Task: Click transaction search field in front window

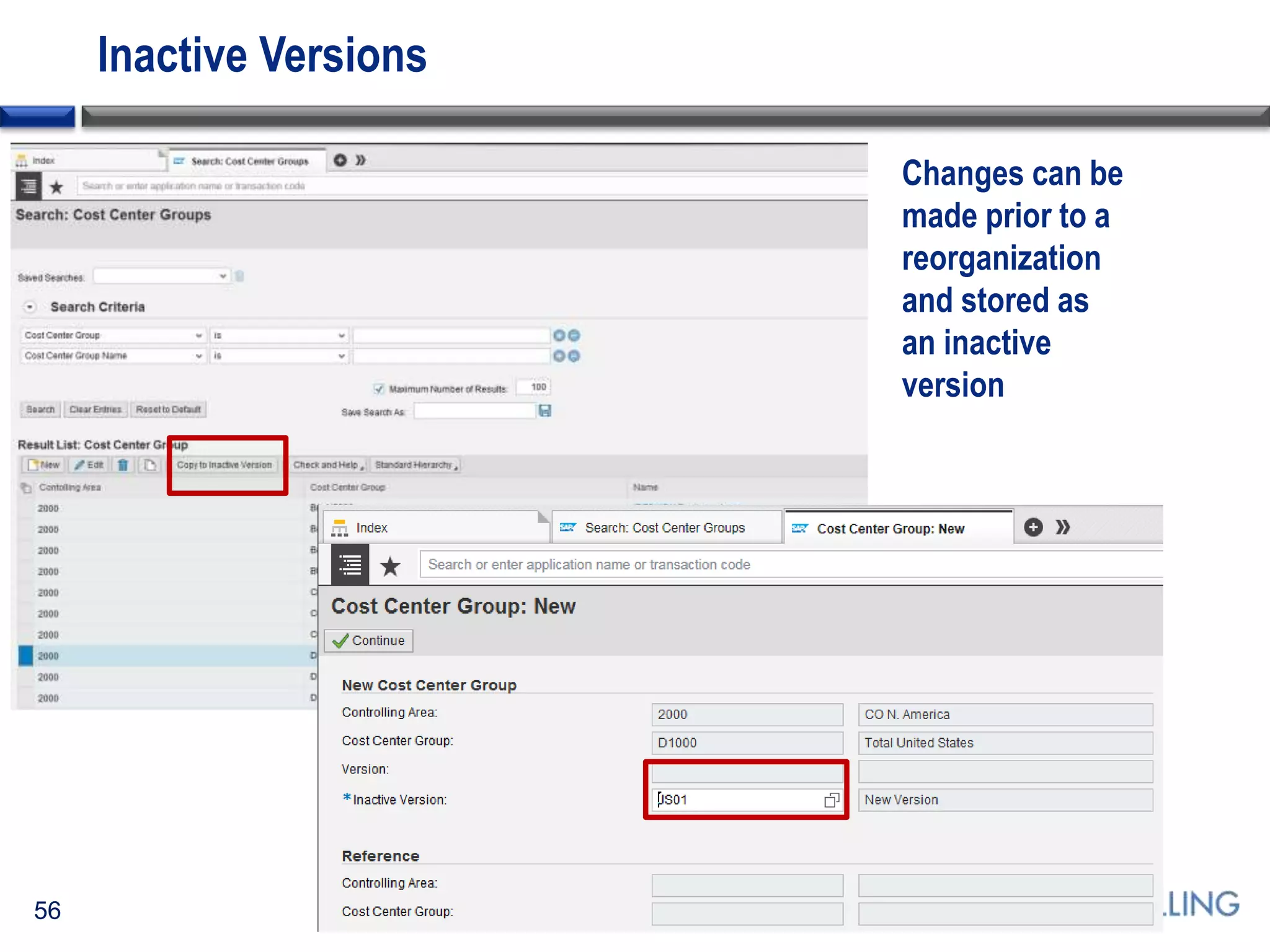Action: pyautogui.click(x=791, y=565)
